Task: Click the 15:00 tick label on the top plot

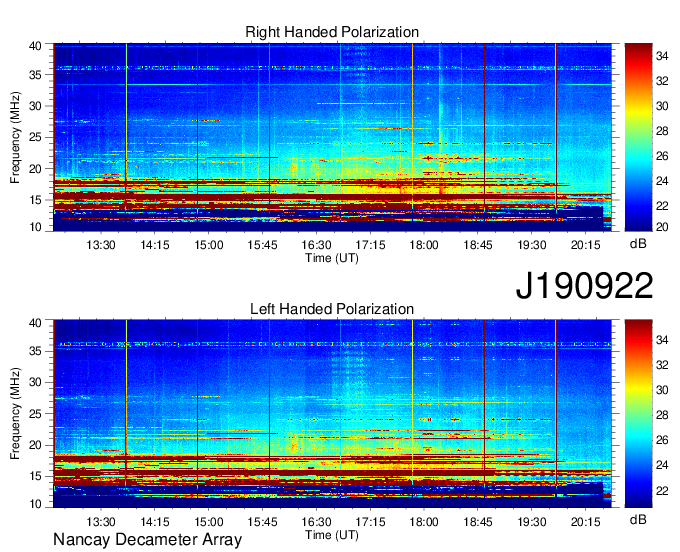Action: (x=209, y=245)
